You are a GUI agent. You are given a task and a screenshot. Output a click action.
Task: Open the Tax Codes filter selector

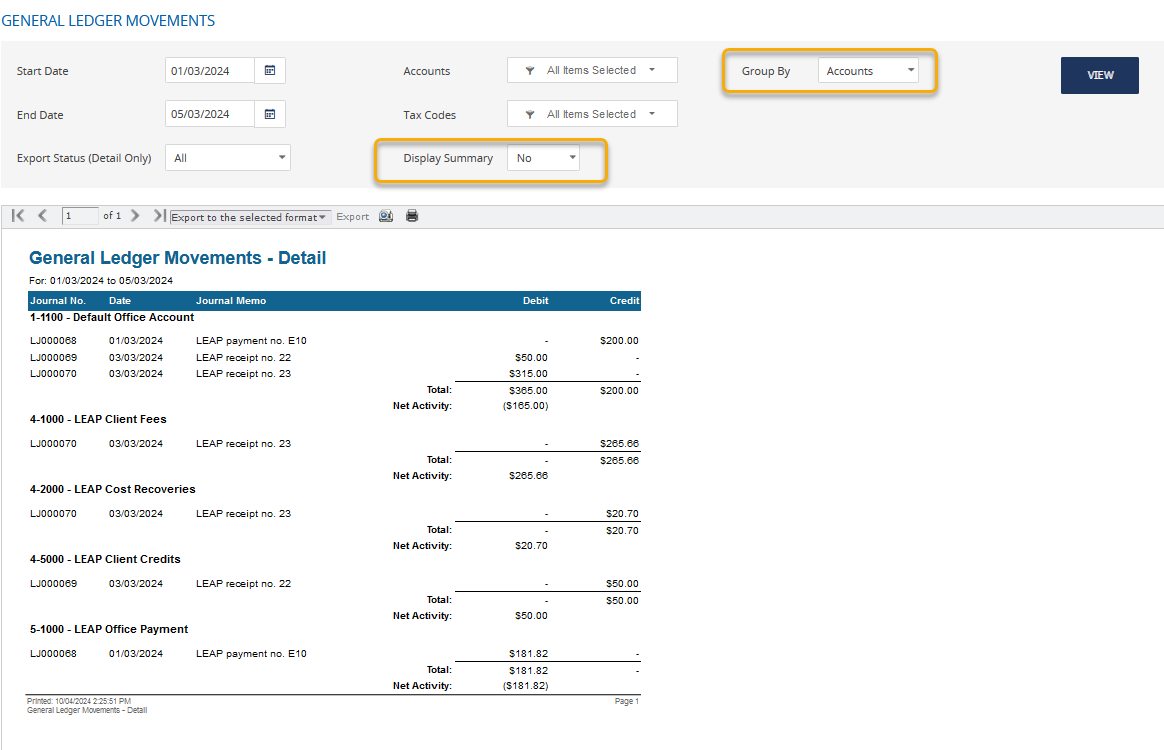592,113
